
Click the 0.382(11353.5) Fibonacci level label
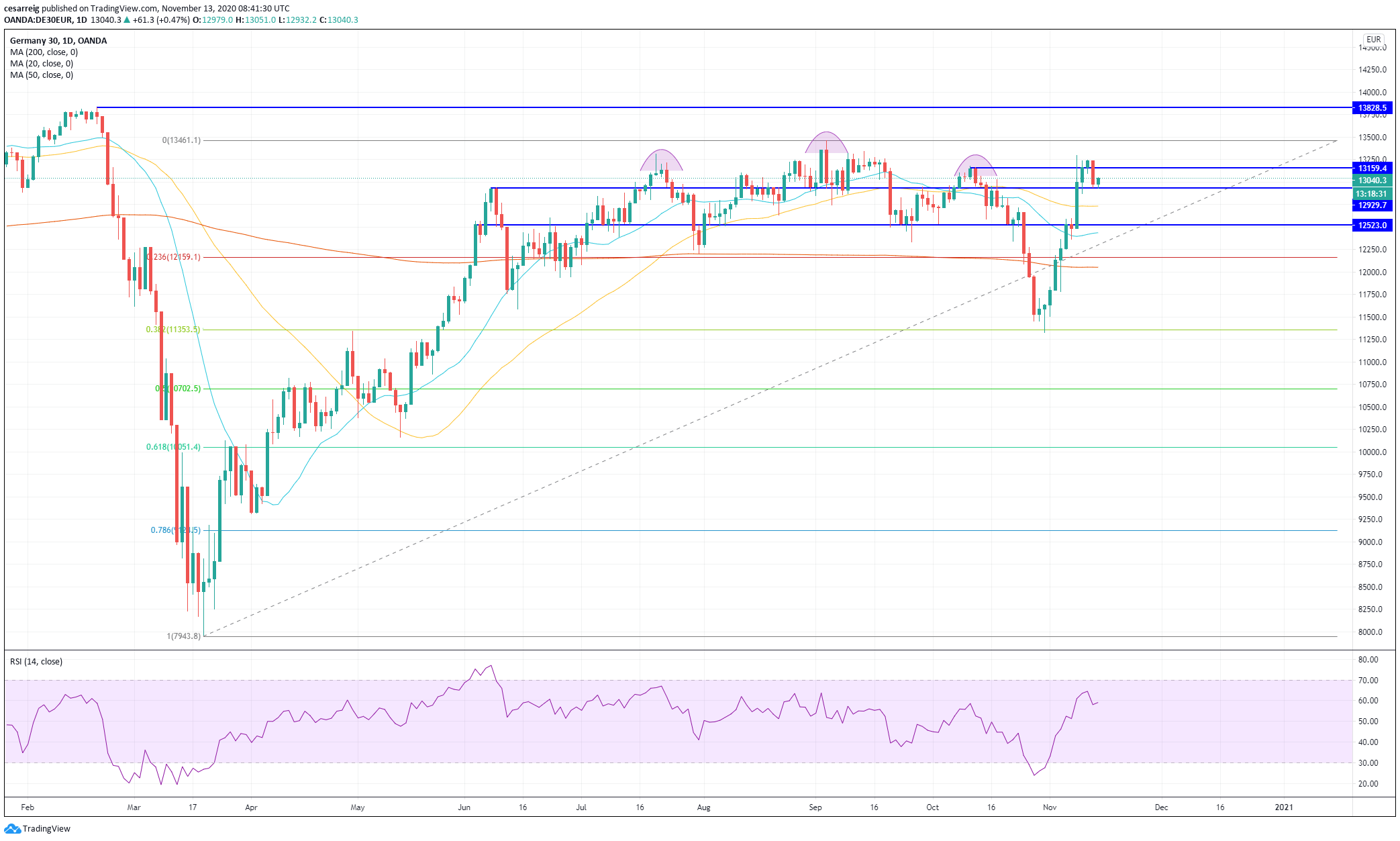(173, 330)
